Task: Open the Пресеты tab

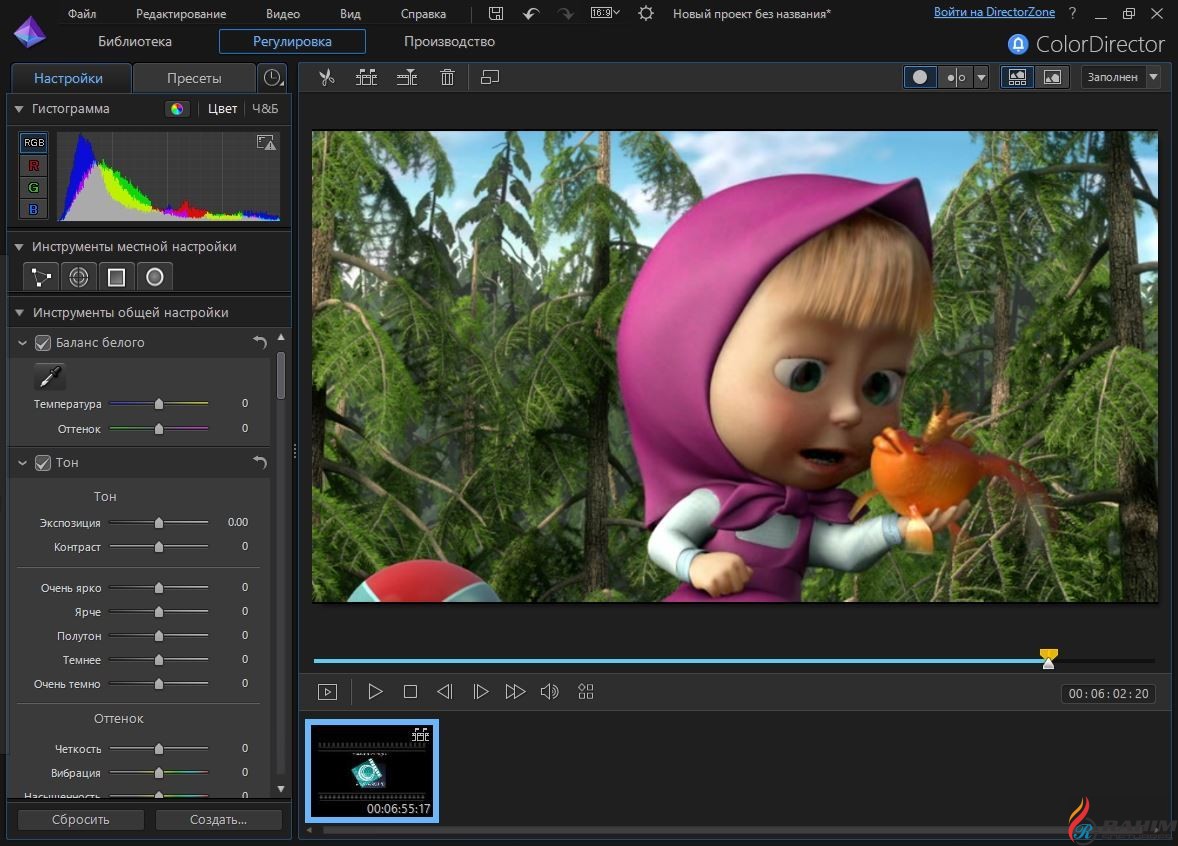Action: click(194, 78)
